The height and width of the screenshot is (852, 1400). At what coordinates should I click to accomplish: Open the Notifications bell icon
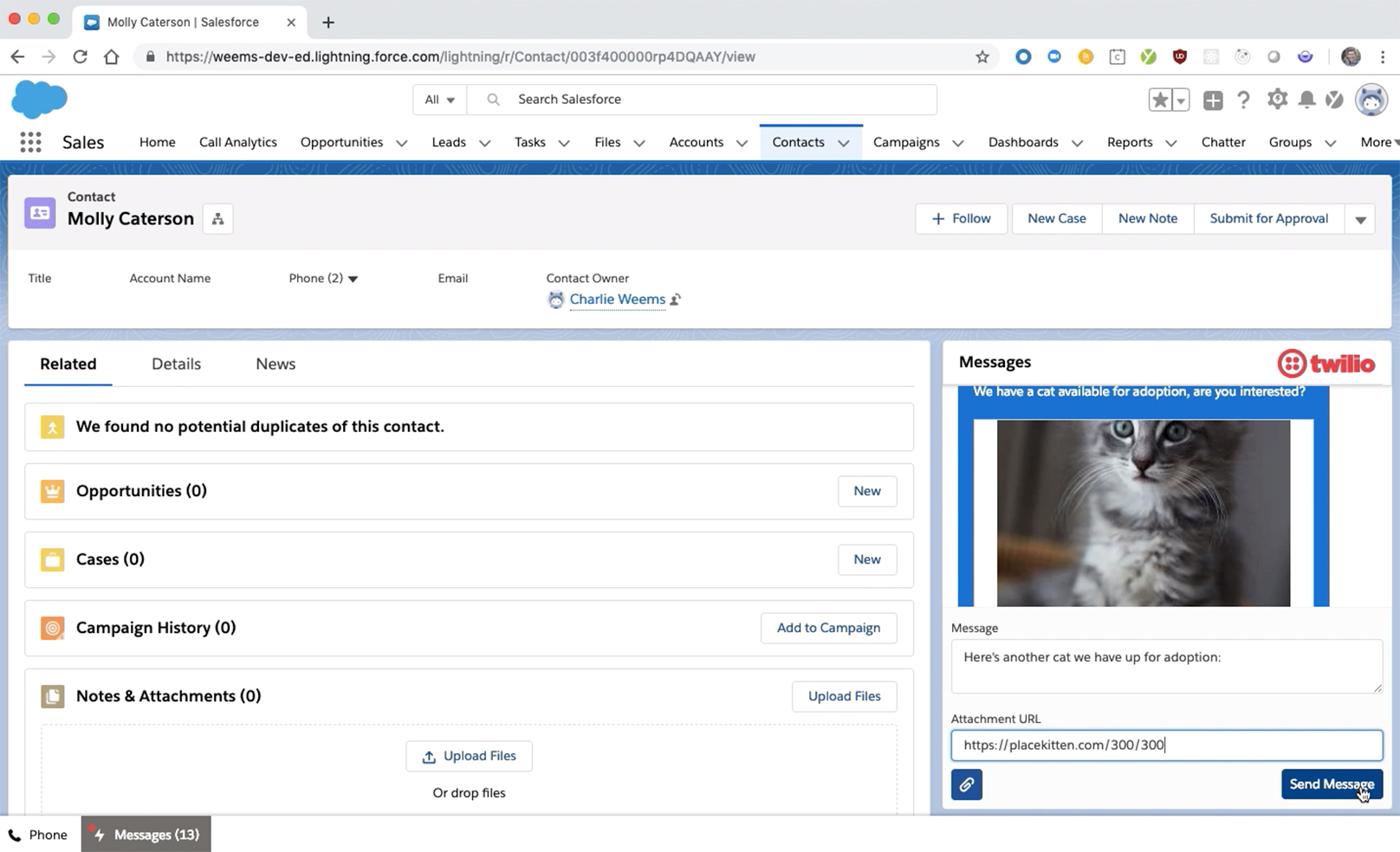[x=1306, y=100]
